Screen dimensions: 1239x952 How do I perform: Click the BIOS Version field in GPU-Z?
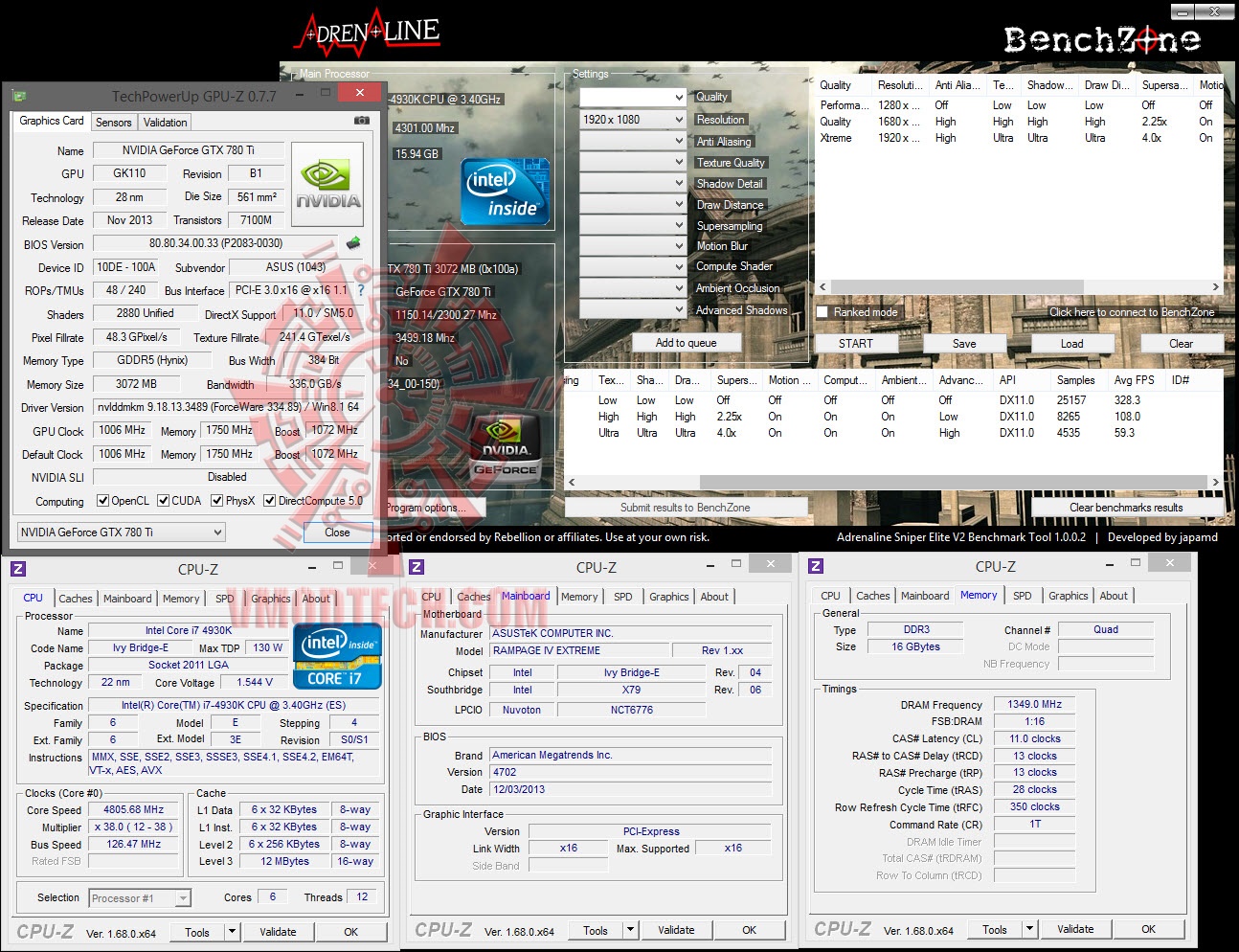pyautogui.click(x=216, y=243)
